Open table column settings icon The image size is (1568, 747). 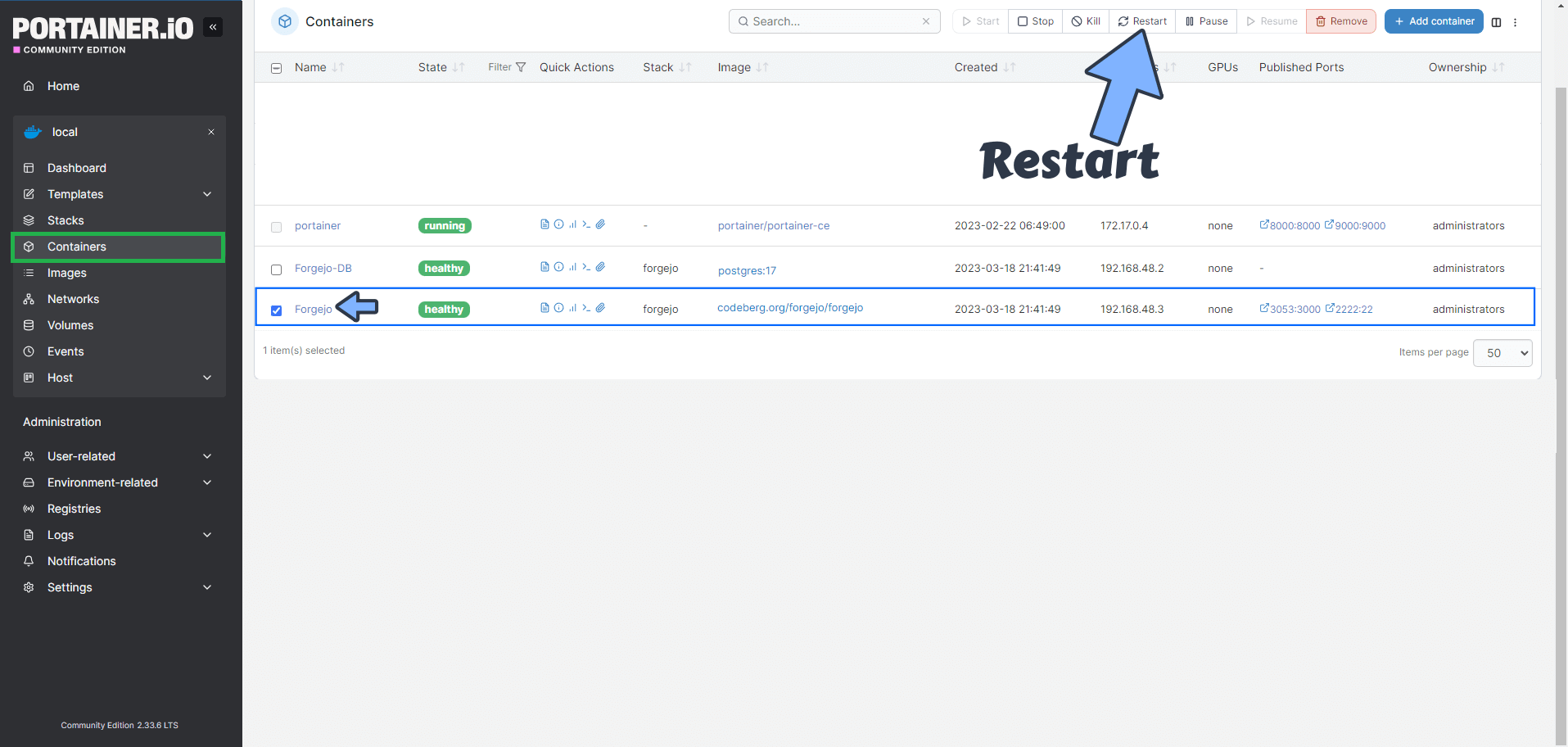1496,22
